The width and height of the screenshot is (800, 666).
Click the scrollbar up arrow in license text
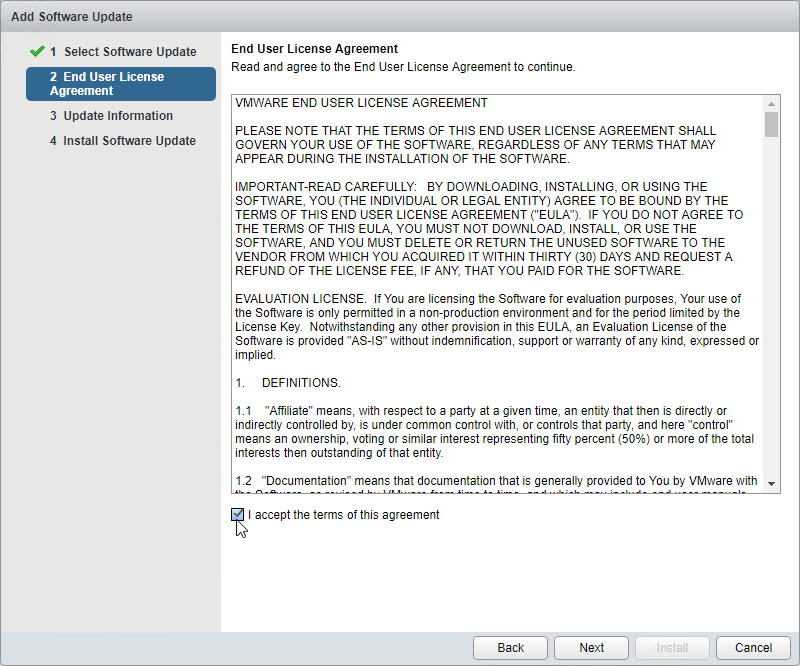pos(771,104)
